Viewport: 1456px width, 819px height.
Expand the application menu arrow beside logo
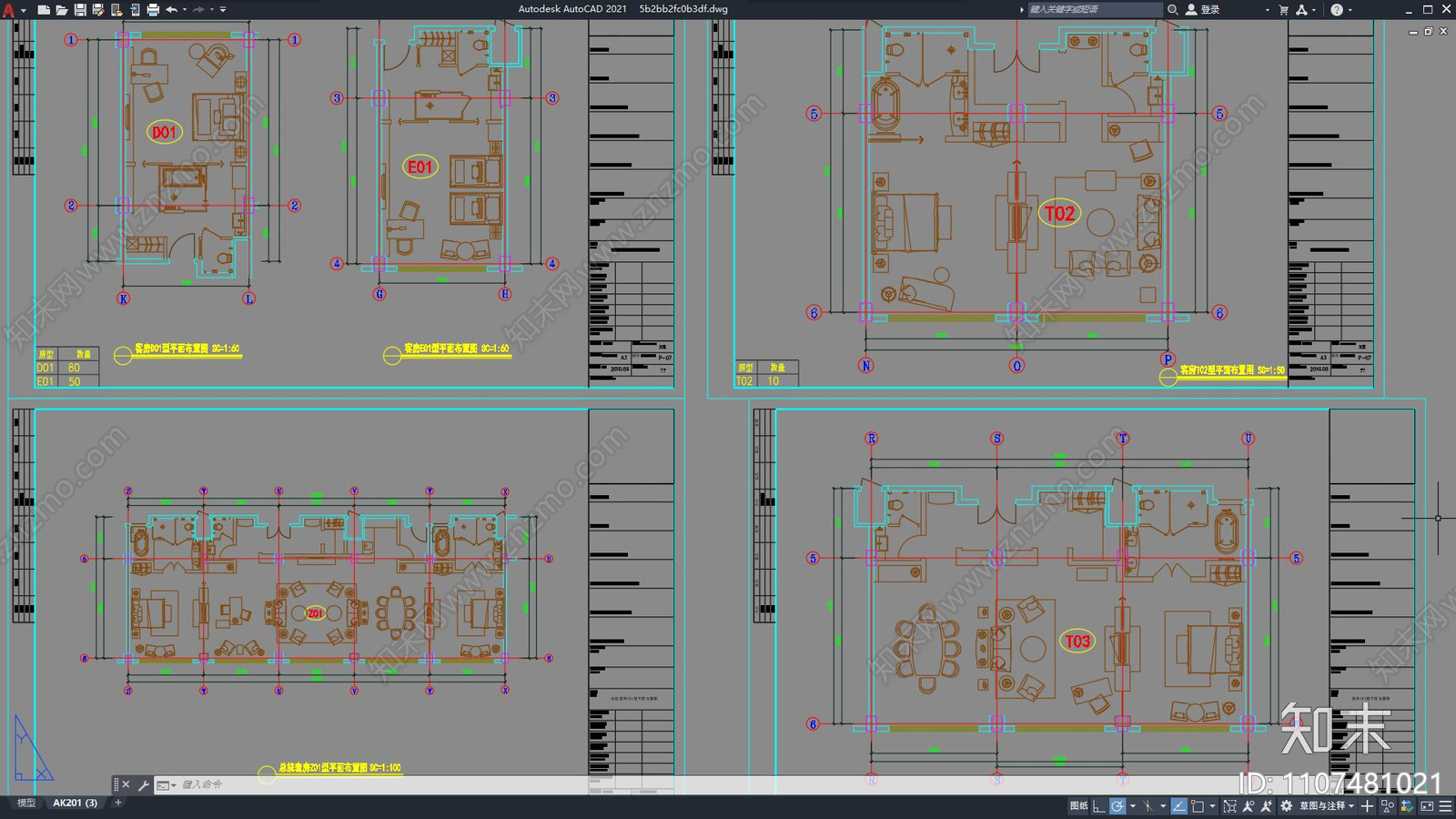click(23, 10)
